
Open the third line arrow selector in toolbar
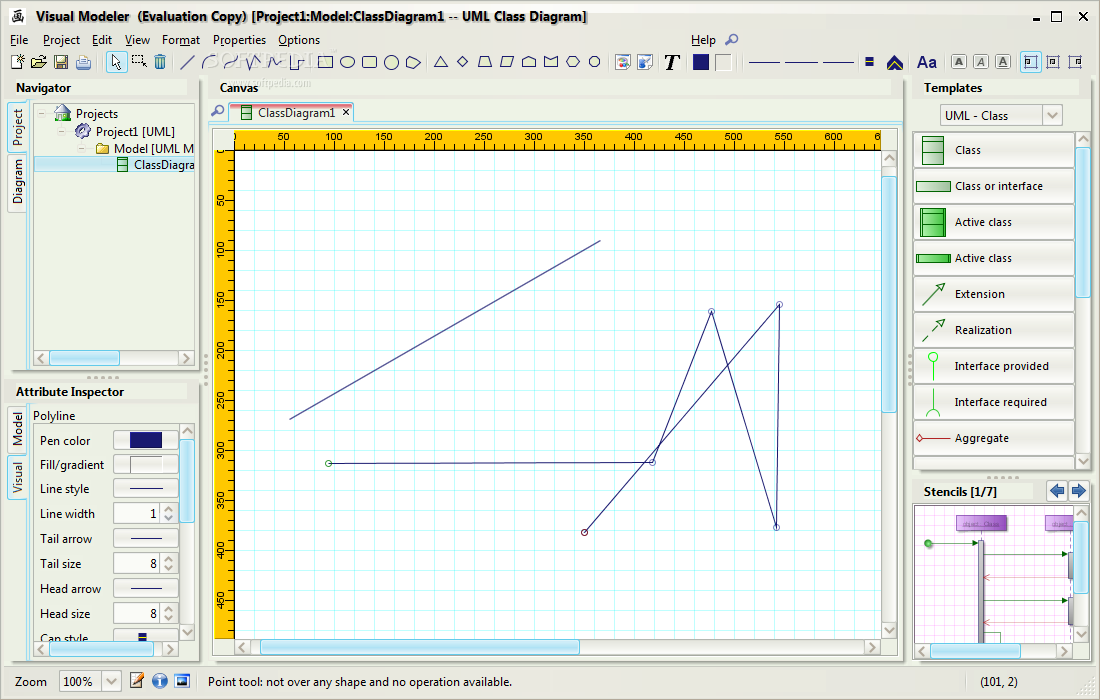[x=838, y=62]
